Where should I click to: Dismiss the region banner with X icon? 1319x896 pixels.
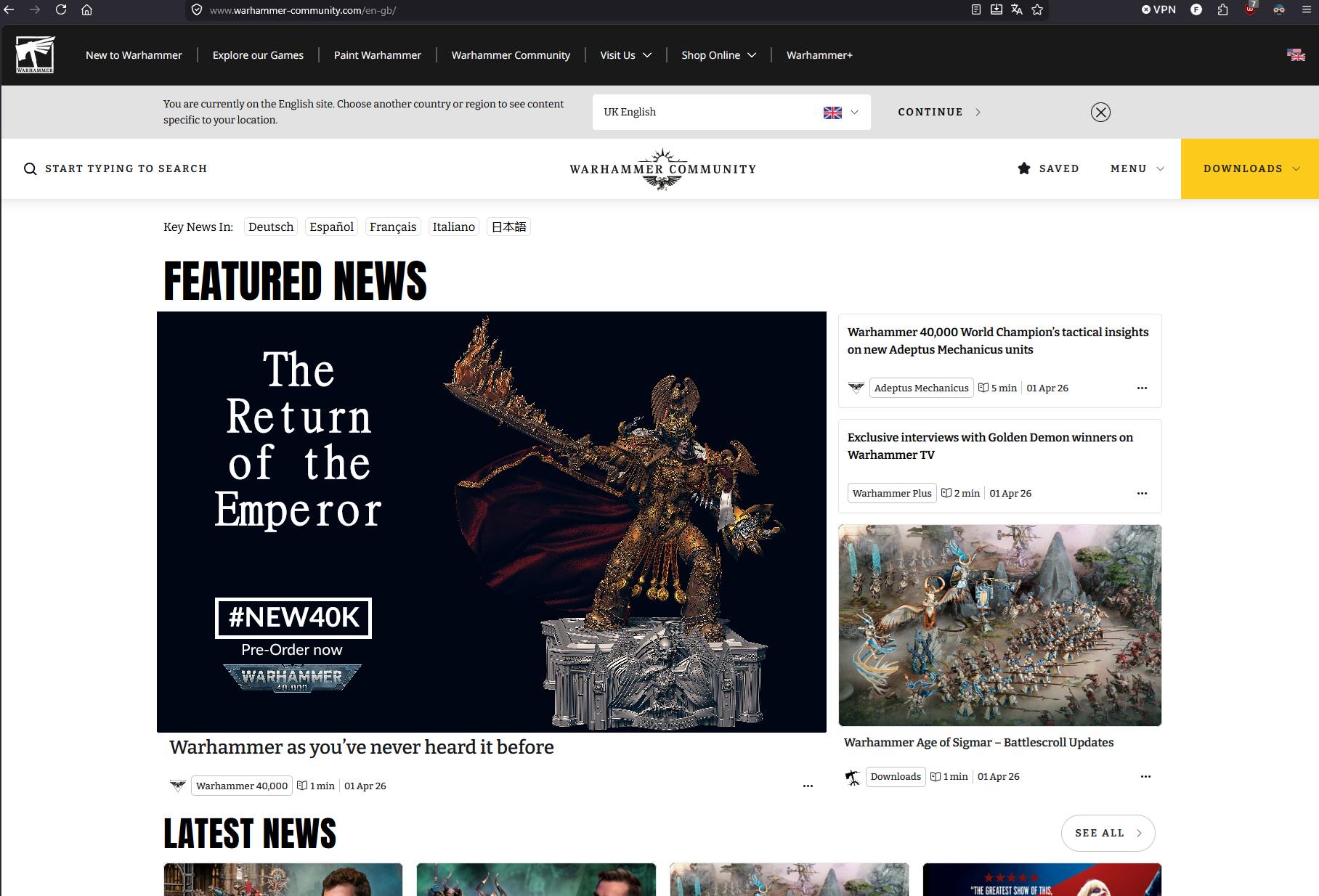[1100, 112]
